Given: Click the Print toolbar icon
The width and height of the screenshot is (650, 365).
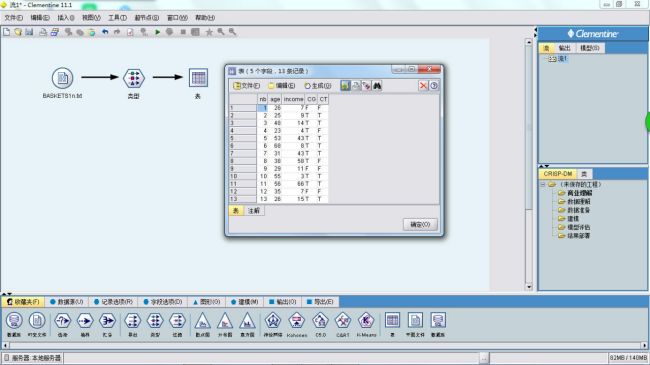Looking at the screenshot, I should pos(43,32).
